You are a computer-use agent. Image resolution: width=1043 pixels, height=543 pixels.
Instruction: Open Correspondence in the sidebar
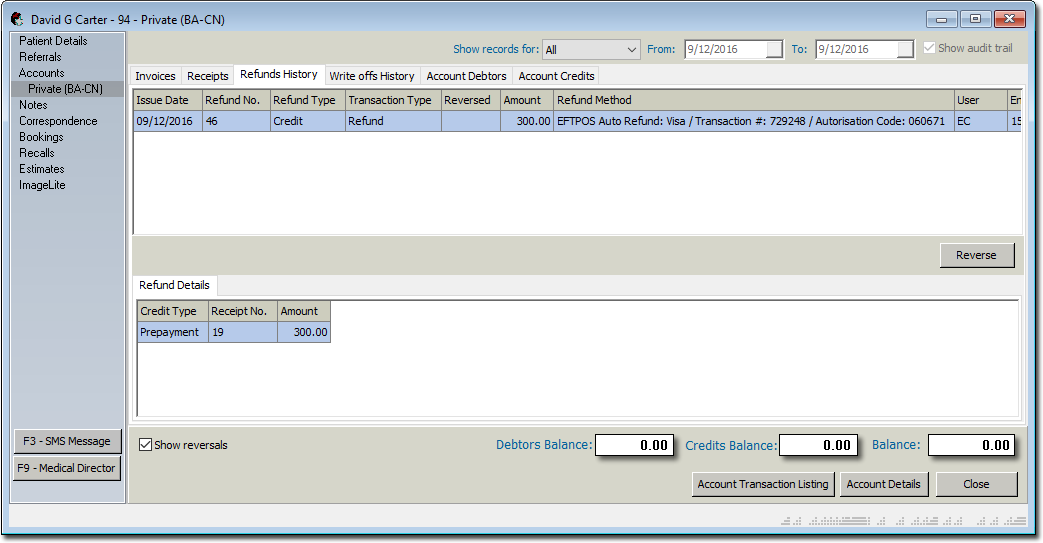click(x=58, y=121)
